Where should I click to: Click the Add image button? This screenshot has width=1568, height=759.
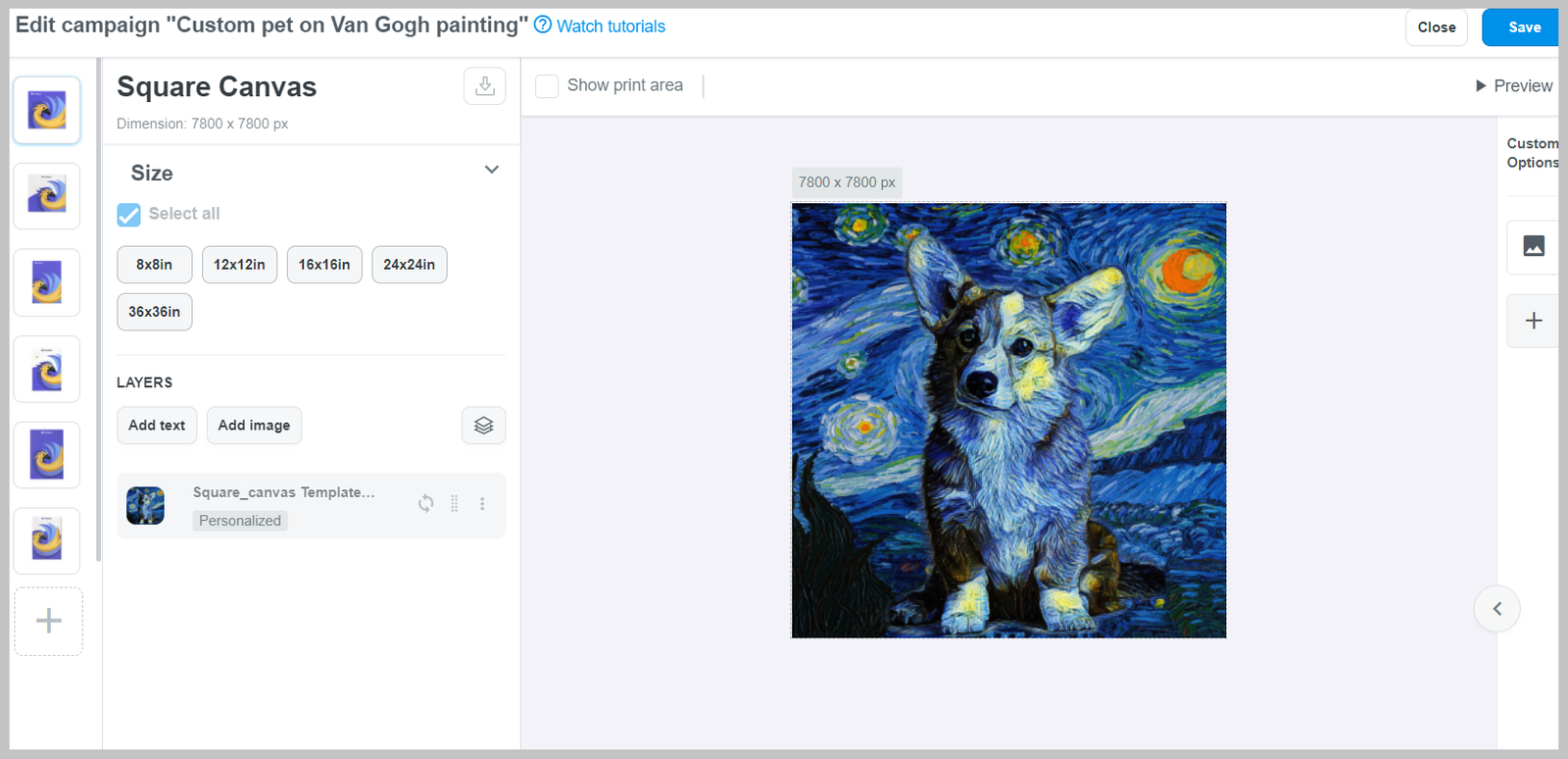click(x=254, y=426)
